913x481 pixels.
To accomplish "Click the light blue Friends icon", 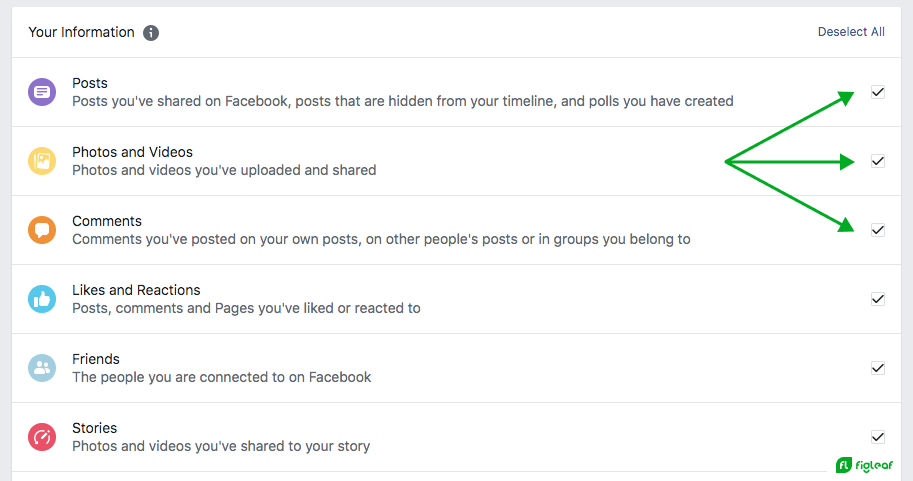I will (42, 368).
